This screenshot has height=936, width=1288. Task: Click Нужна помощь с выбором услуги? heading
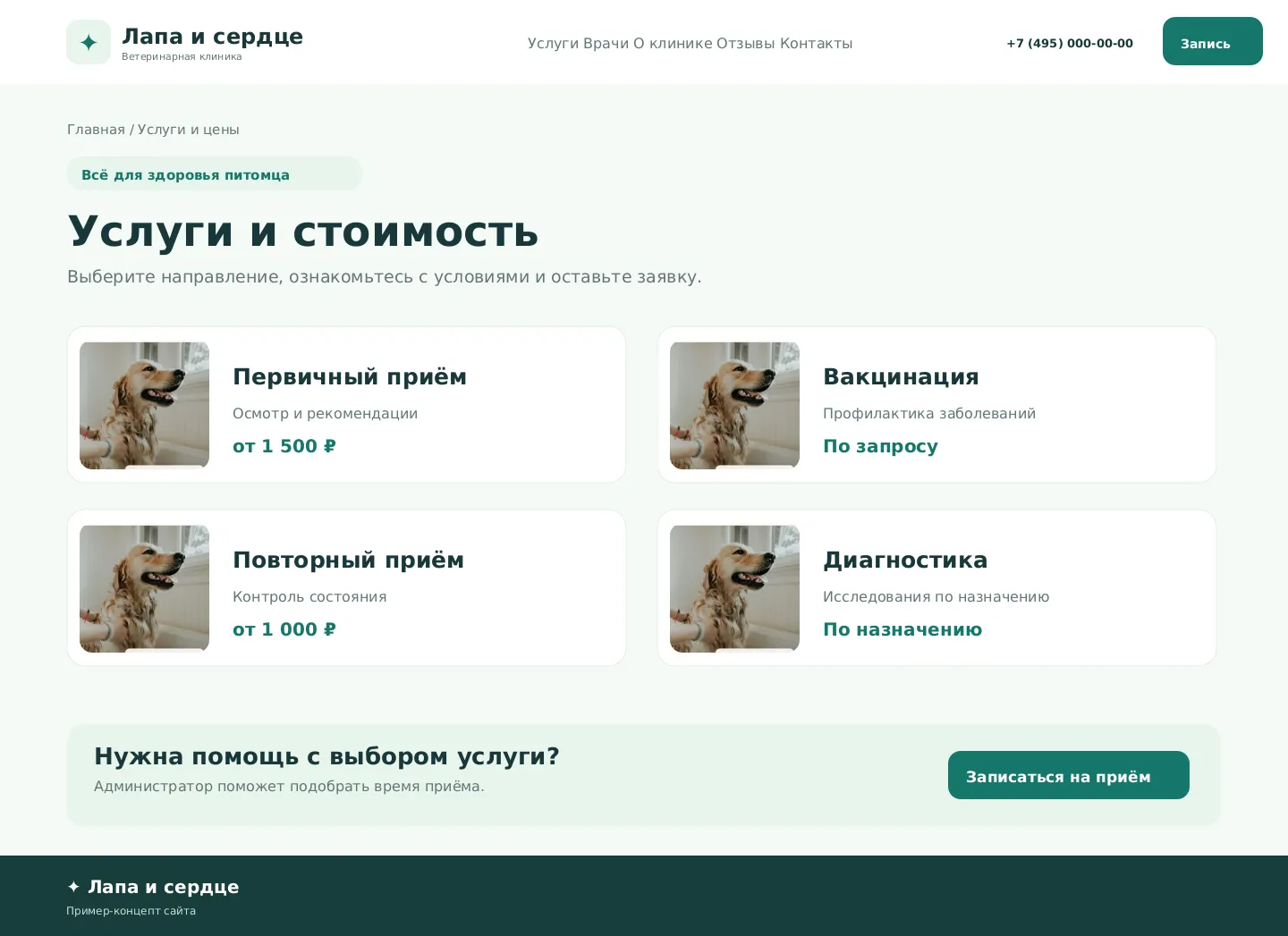click(326, 756)
